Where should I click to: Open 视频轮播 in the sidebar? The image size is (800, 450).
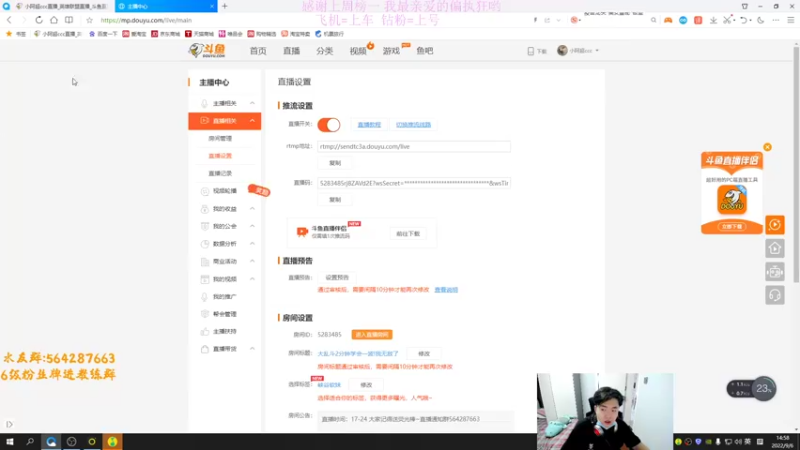(224, 191)
